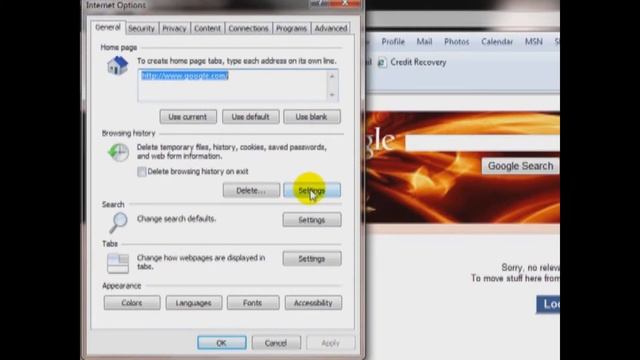Click 'To create home page tabs' instruction text
Viewport: 640px width, 360px height.
point(237,61)
